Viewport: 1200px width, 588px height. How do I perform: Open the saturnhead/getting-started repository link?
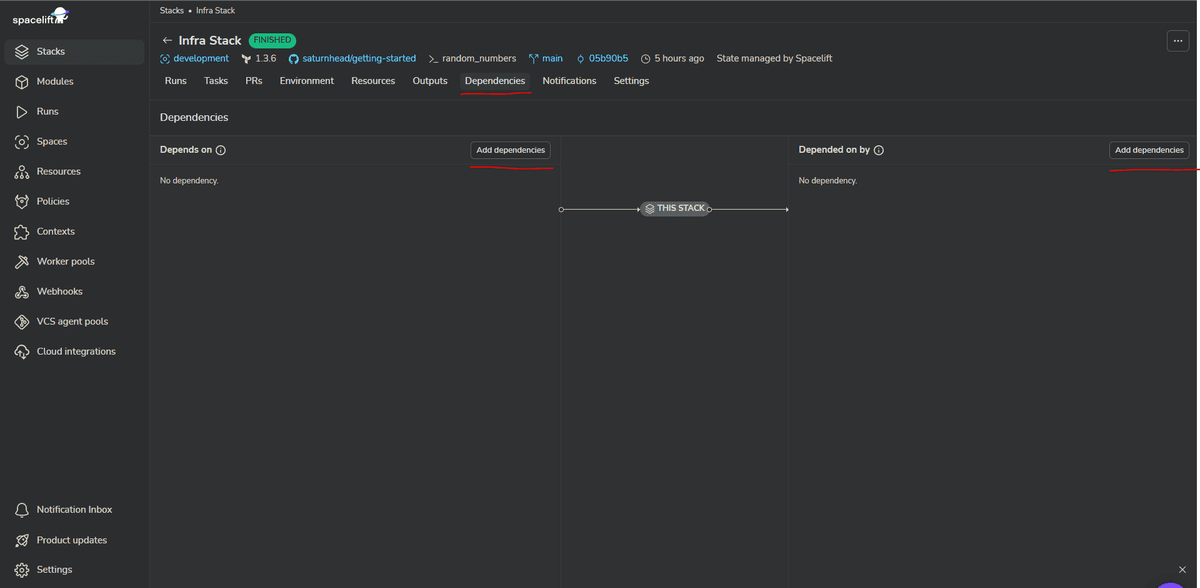tap(352, 58)
